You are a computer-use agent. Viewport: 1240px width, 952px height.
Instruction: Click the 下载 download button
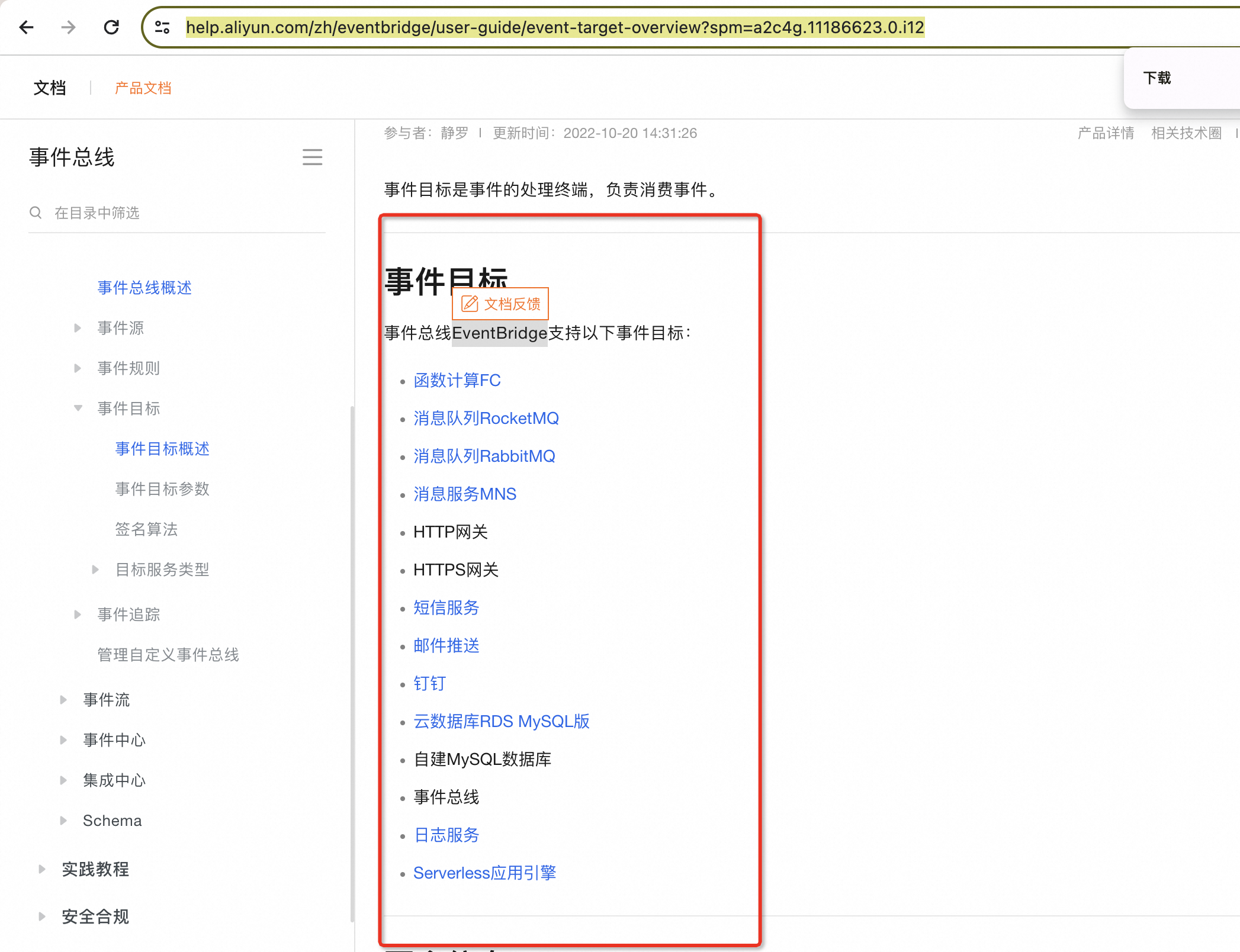point(1158,77)
